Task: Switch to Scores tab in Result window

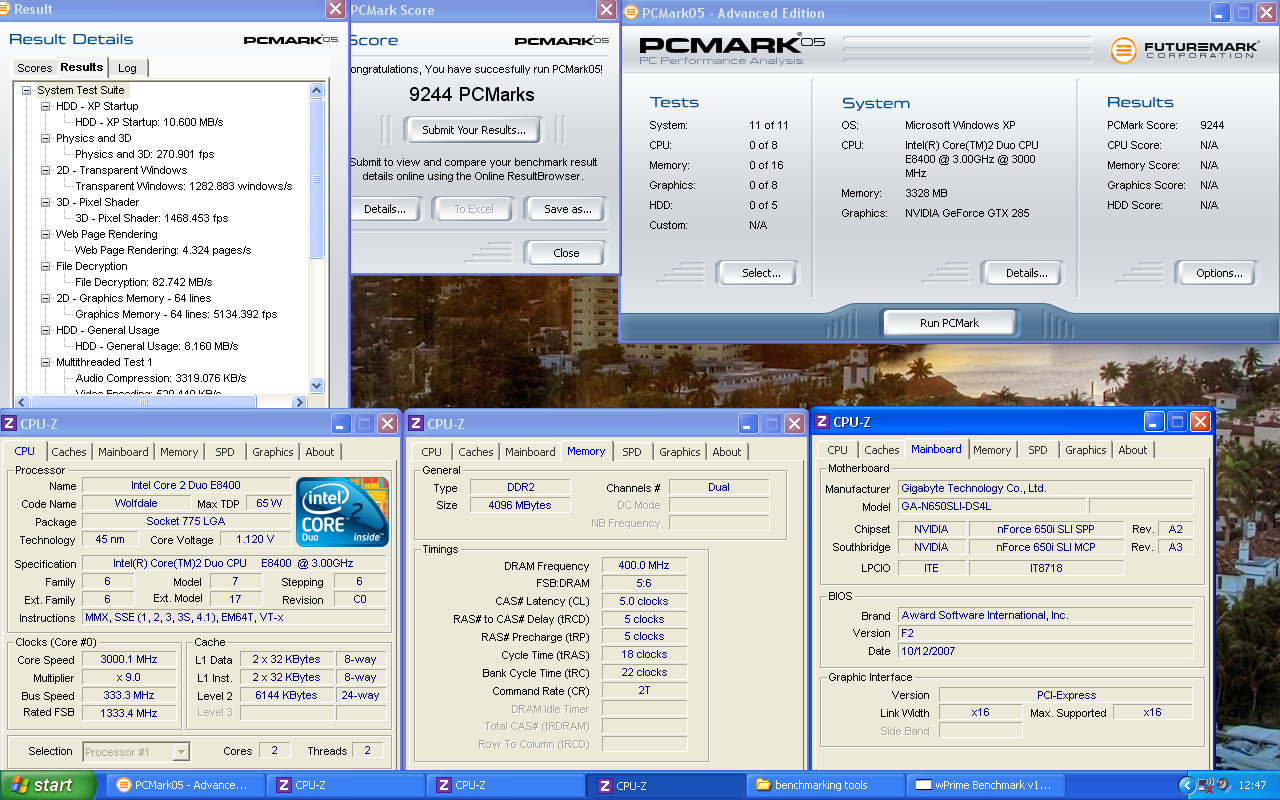Action: (35, 68)
